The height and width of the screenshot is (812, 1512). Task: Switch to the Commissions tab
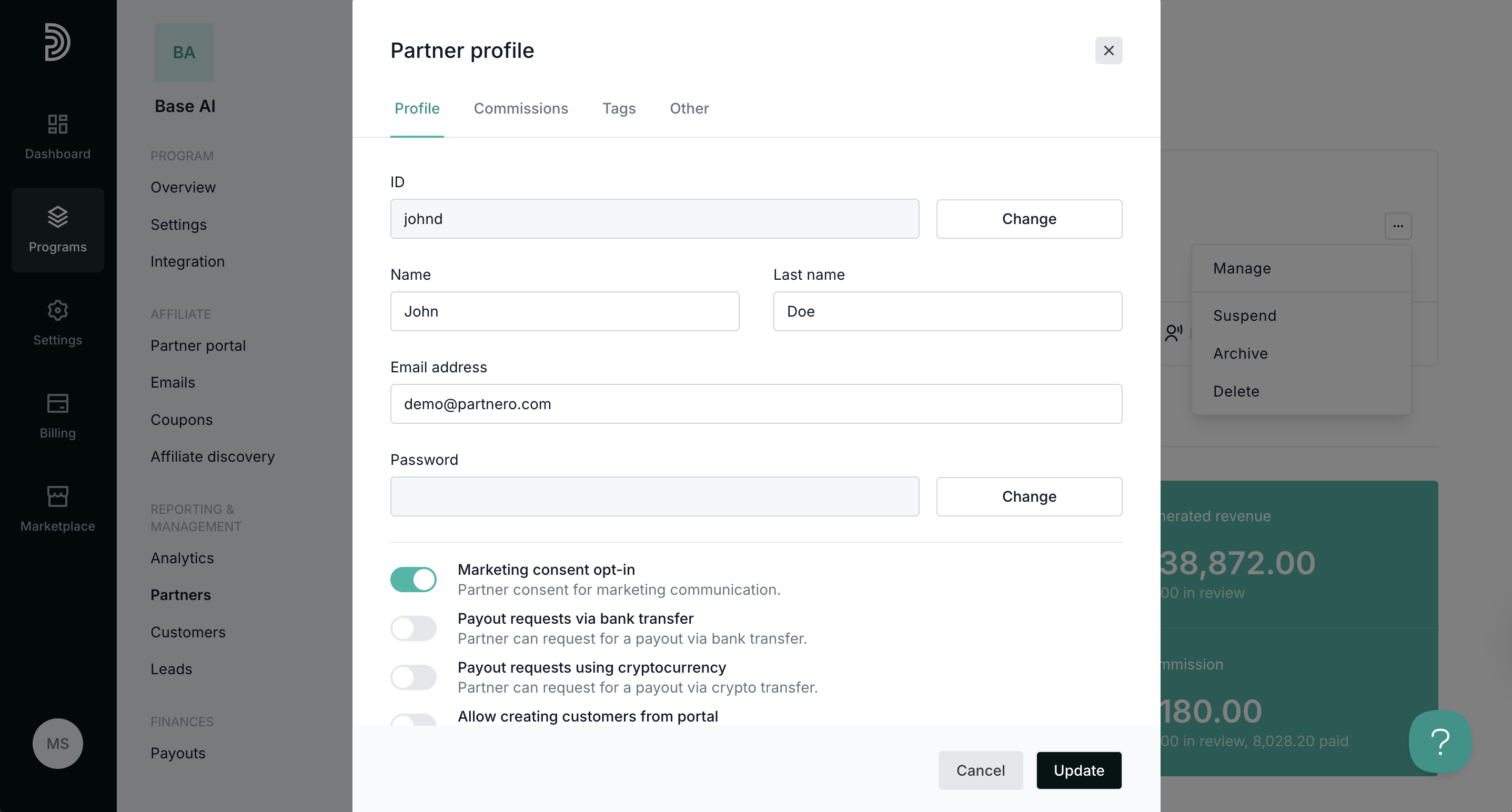point(521,108)
